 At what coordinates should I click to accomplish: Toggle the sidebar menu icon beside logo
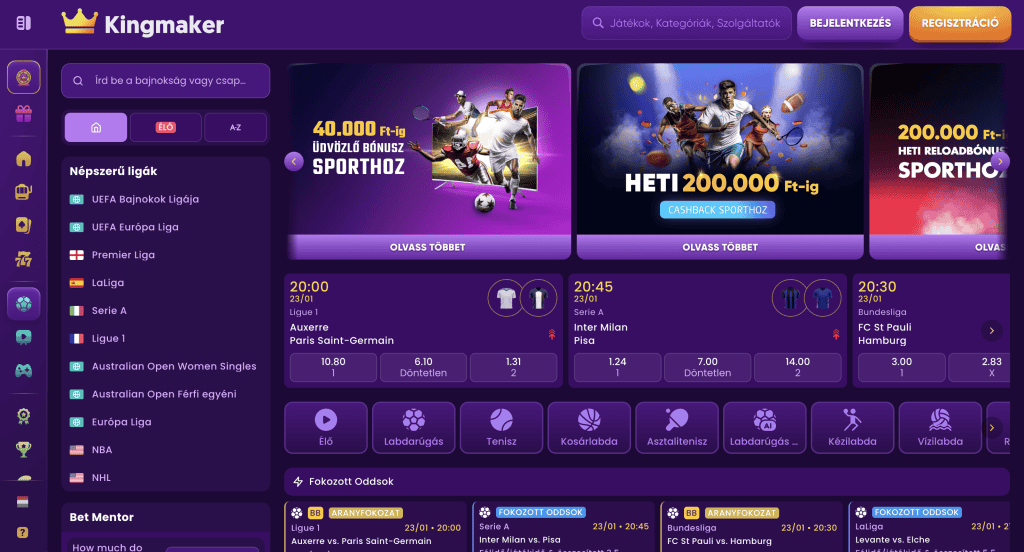coord(24,23)
